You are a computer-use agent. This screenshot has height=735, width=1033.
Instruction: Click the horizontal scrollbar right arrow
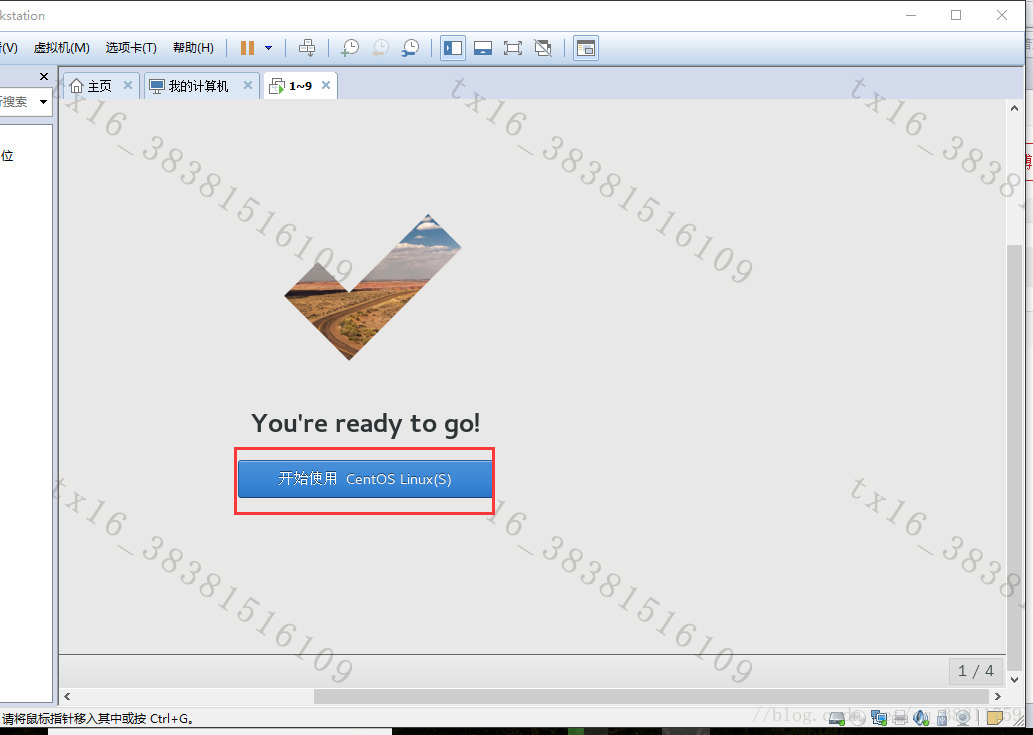(997, 696)
